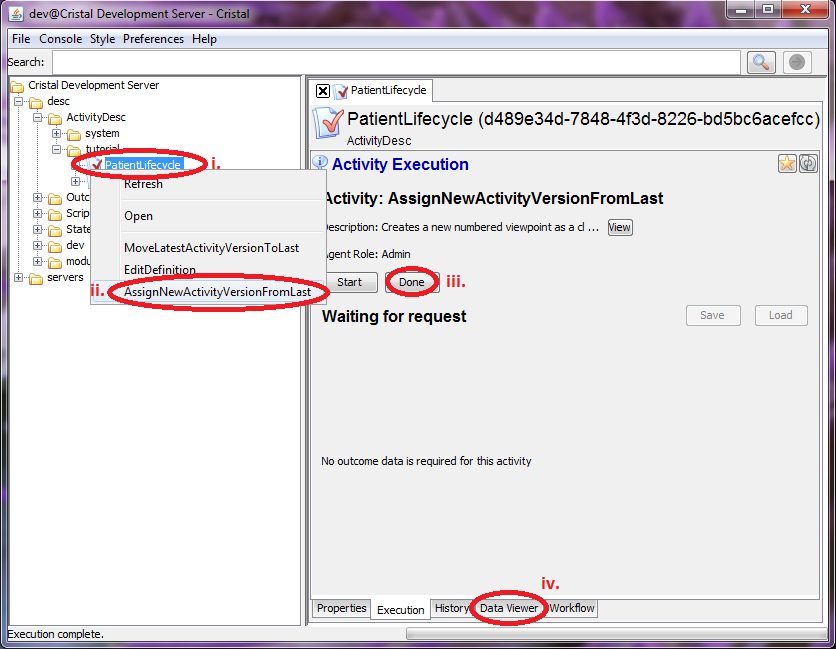Expand the system folder node

click(57, 134)
